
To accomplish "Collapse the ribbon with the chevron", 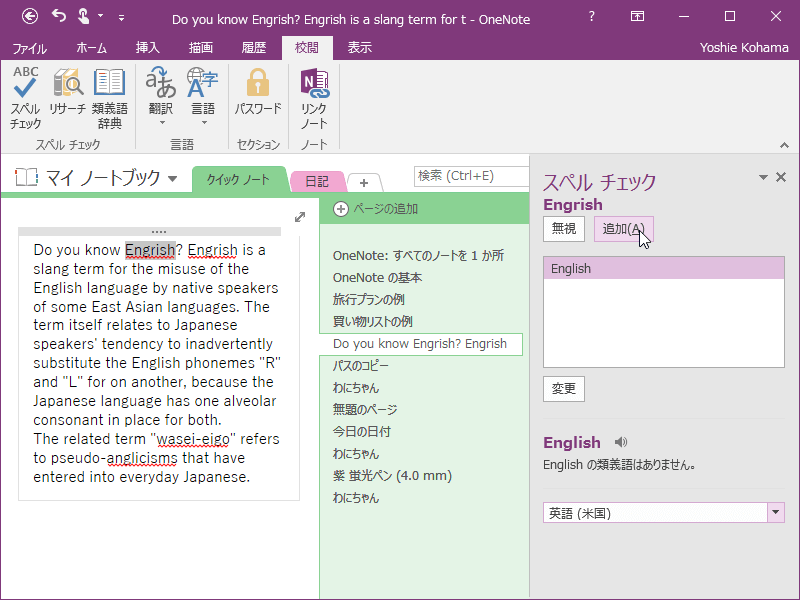I will point(784,145).
